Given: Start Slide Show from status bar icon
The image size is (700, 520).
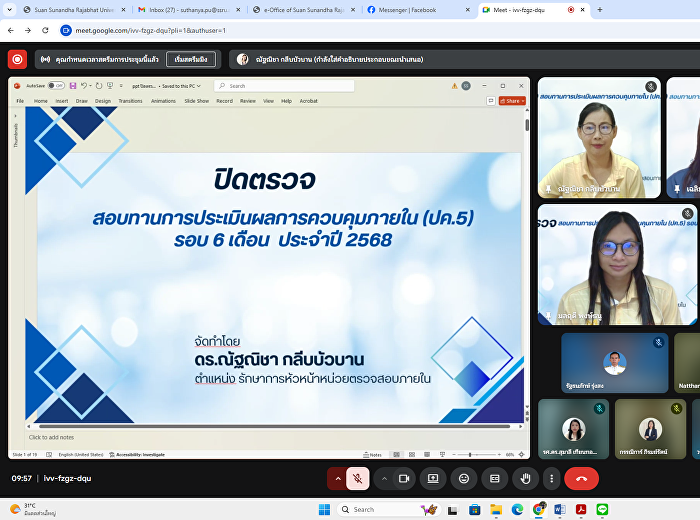Looking at the screenshot, I should tap(442, 455).
